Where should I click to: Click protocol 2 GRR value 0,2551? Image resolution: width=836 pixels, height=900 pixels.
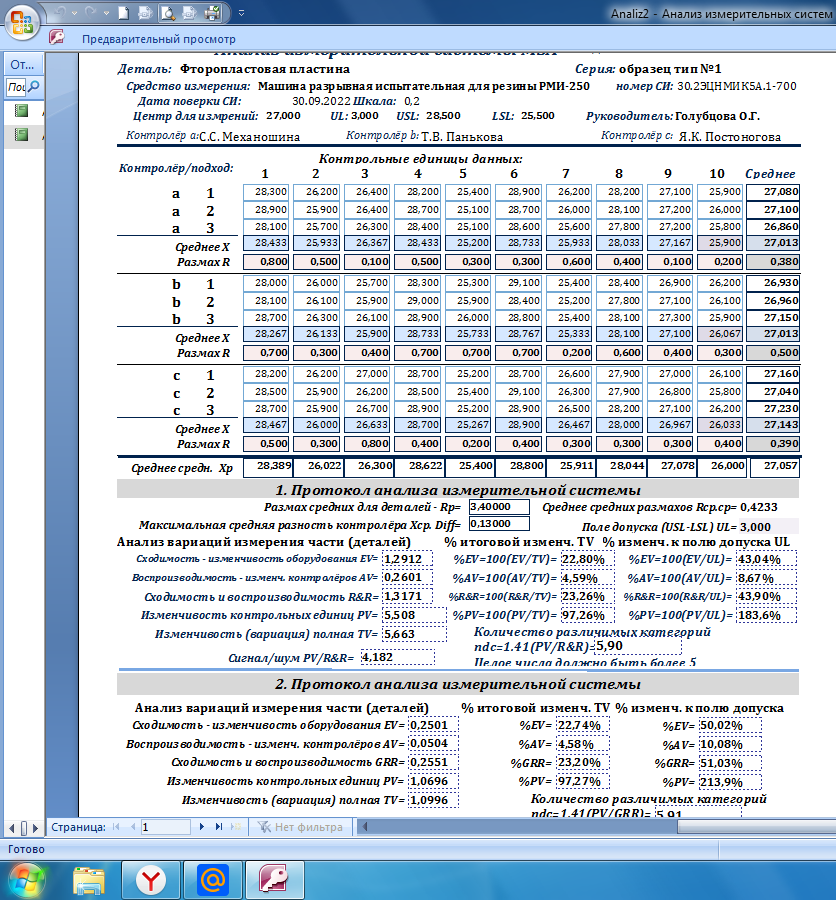coord(434,762)
